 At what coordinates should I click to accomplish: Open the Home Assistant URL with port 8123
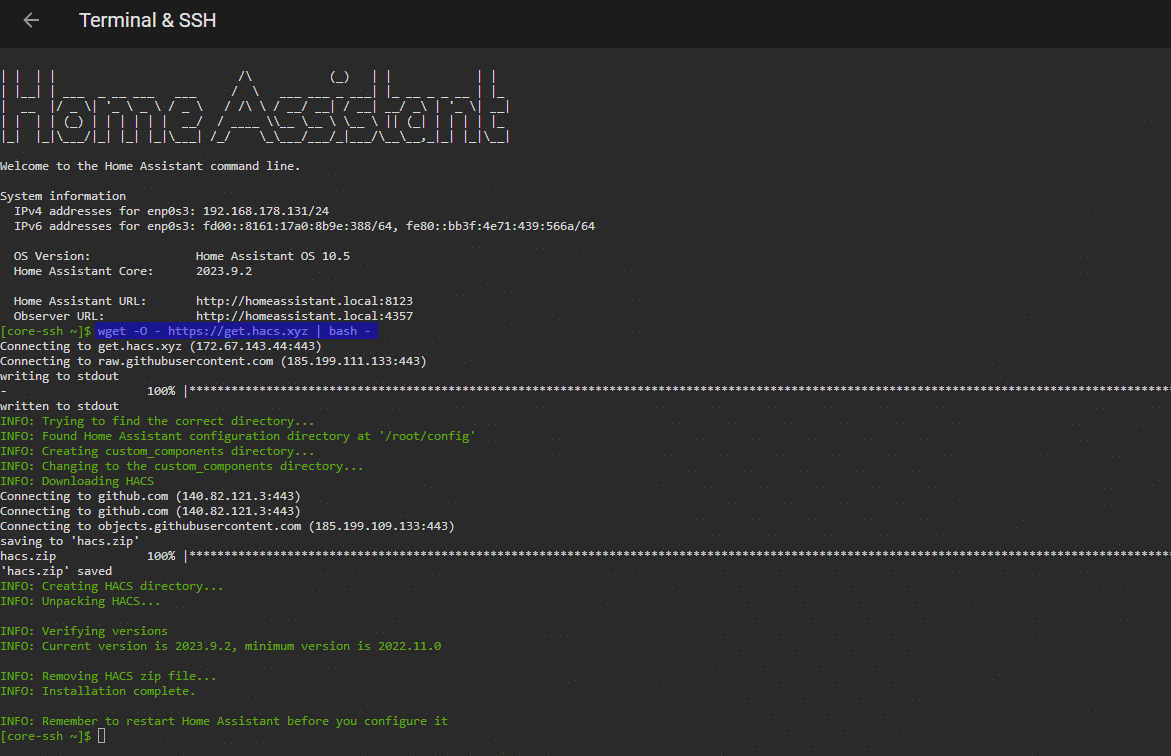tap(304, 301)
